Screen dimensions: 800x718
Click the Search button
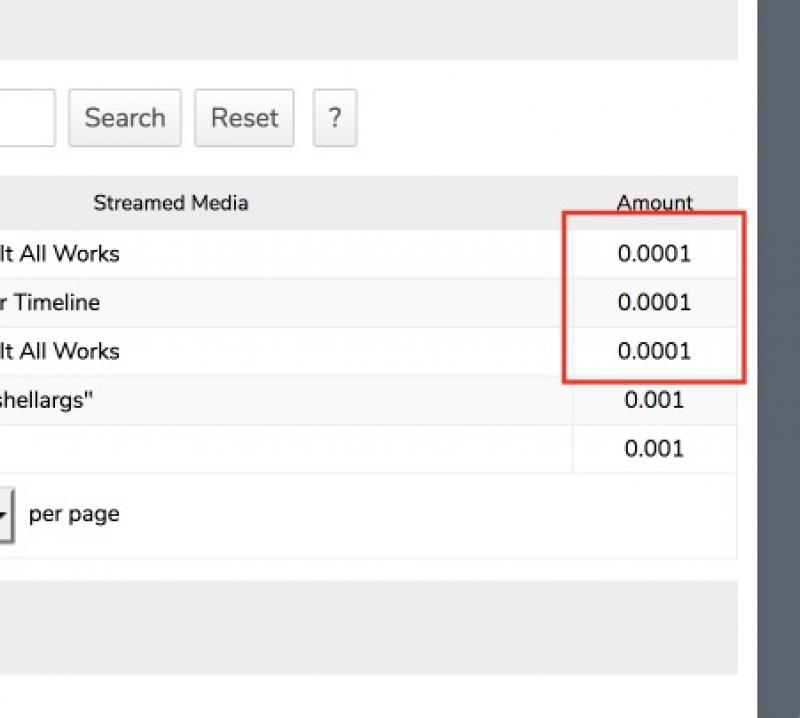124,118
